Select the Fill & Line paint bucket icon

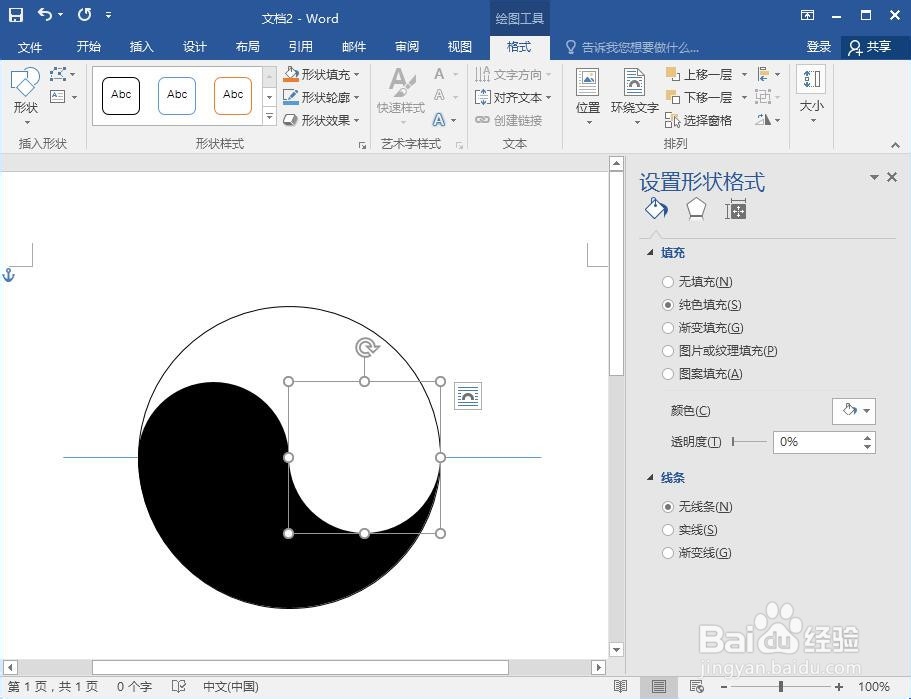coord(656,209)
